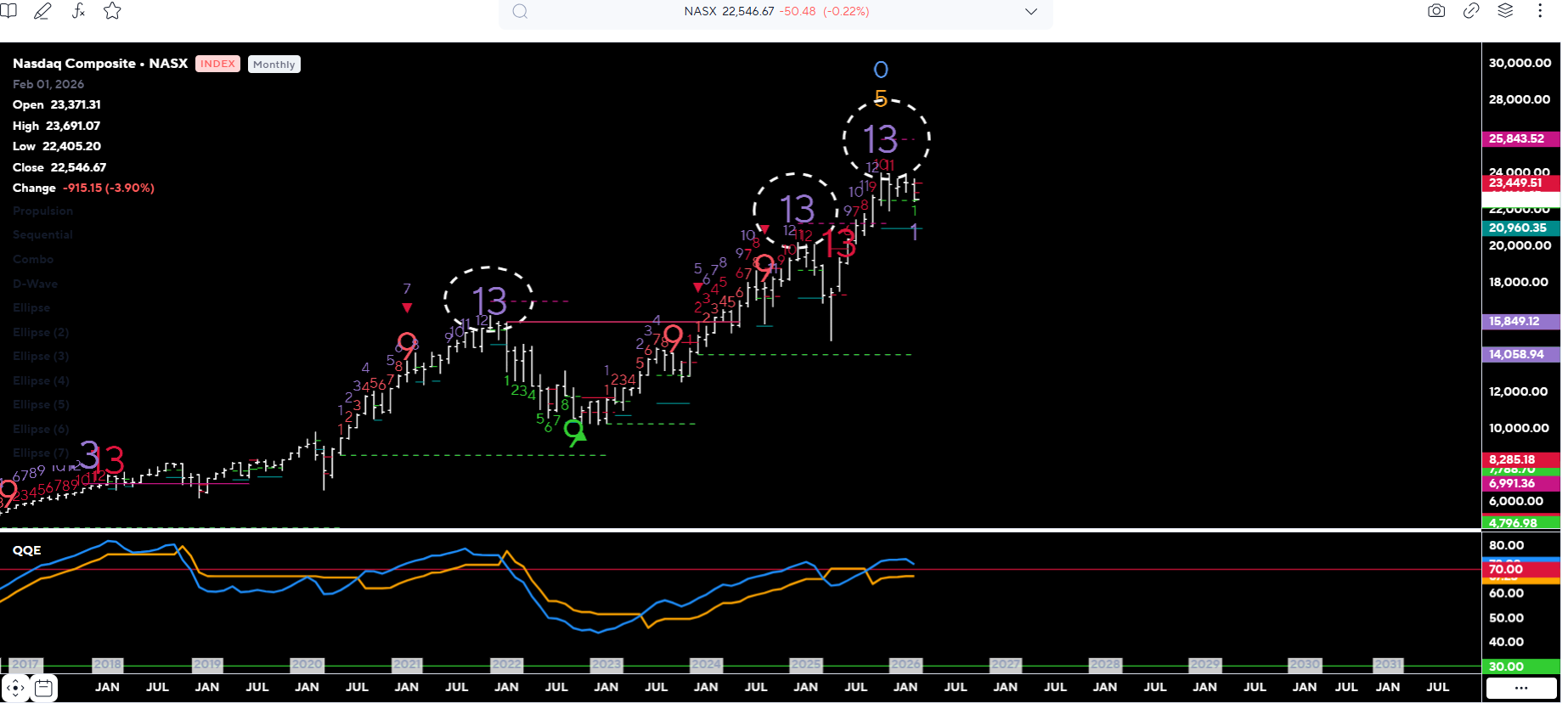
Task: Click the link share icon
Action: point(1471,11)
